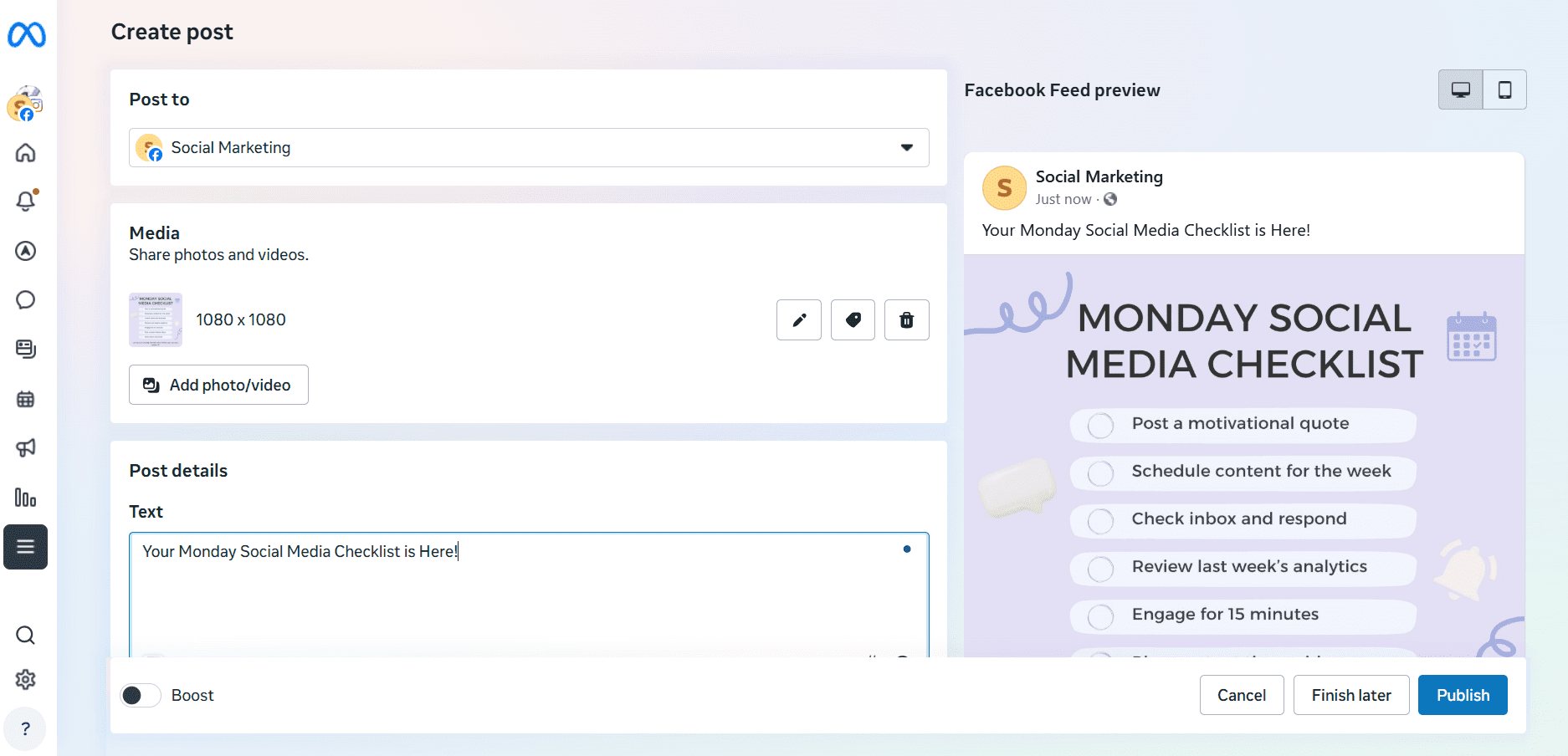Edit the uploaded image using the pencil icon
This screenshot has width=1568, height=756.
[798, 319]
